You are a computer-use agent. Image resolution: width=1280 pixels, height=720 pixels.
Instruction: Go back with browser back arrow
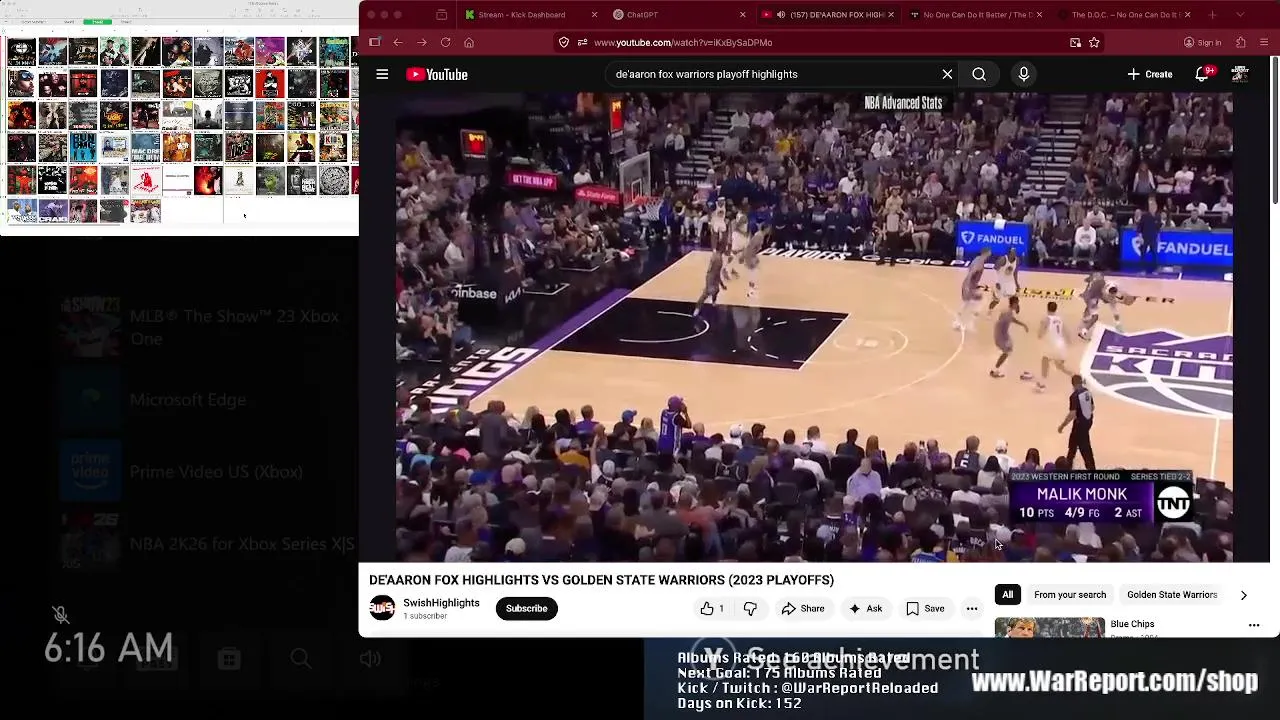click(397, 42)
